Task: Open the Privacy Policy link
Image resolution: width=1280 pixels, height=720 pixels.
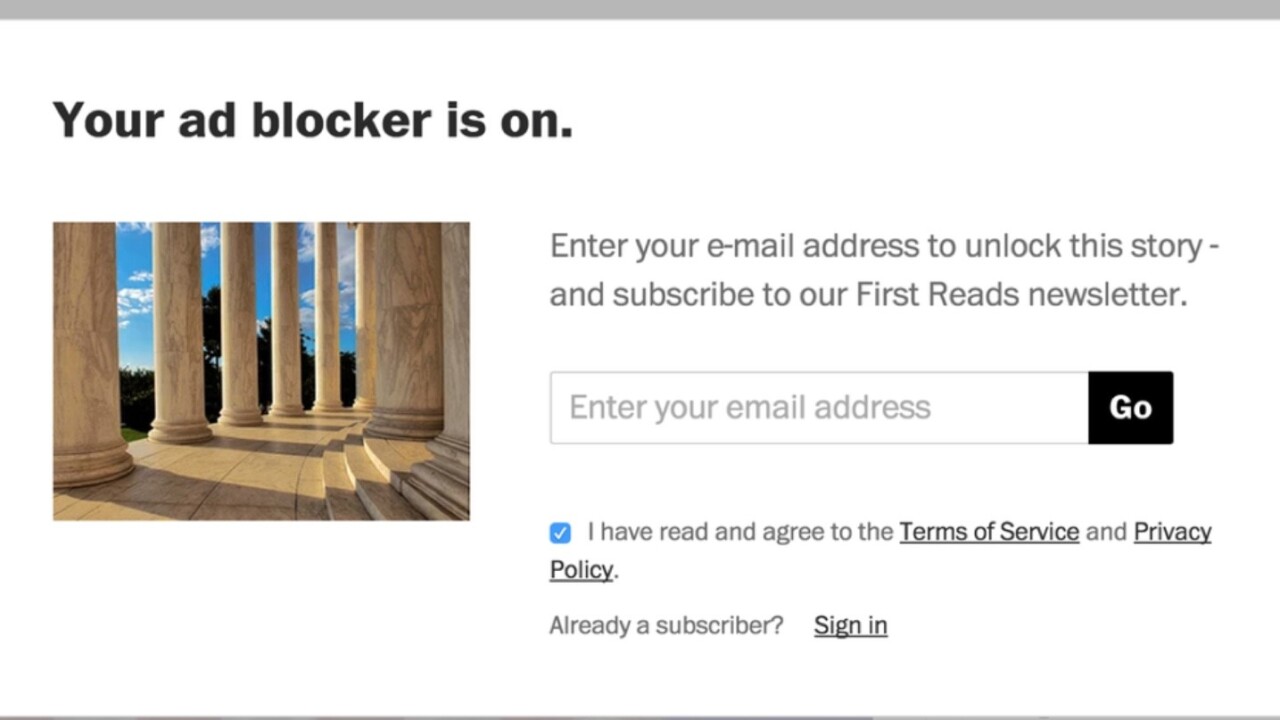Action: click(x=1172, y=532)
